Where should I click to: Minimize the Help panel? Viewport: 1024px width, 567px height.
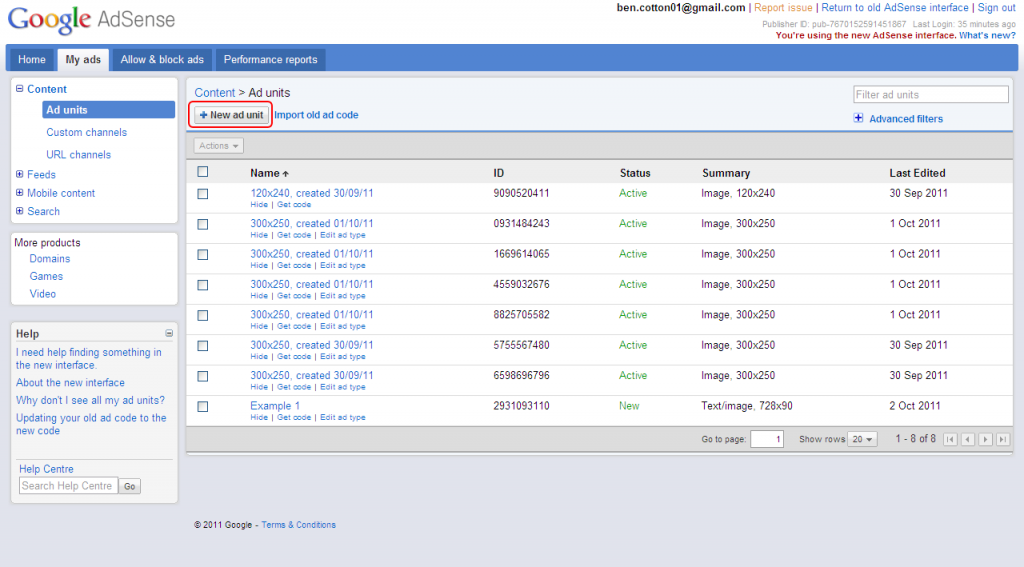[x=169, y=333]
